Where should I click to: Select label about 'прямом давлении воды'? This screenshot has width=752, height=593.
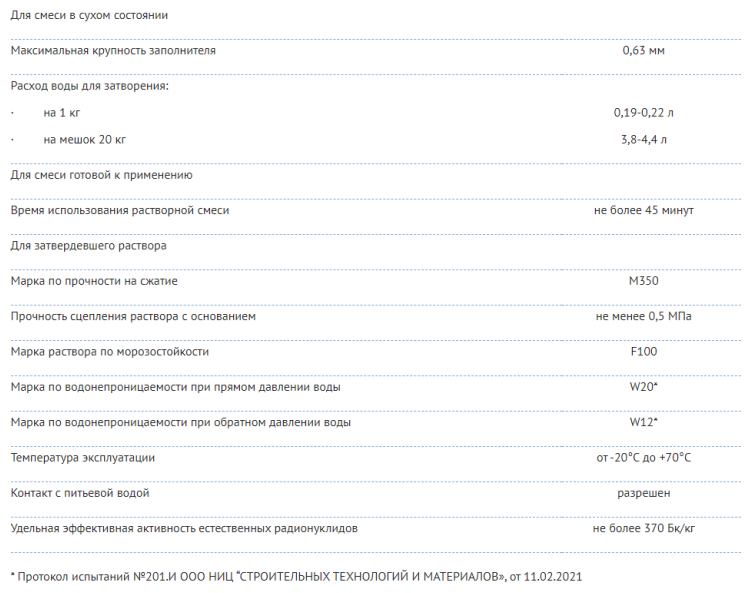[176, 387]
